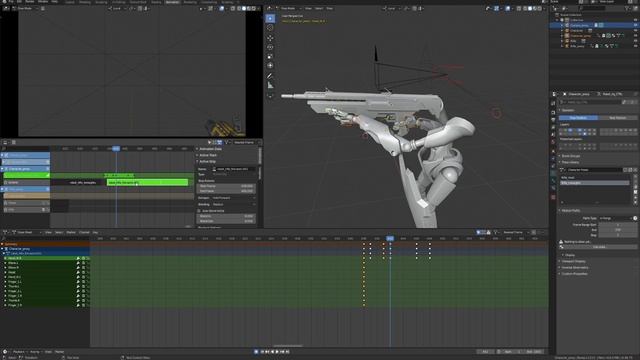The height and width of the screenshot is (360, 640).
Task: Open the Armature object data properties tab
Action: (553, 173)
